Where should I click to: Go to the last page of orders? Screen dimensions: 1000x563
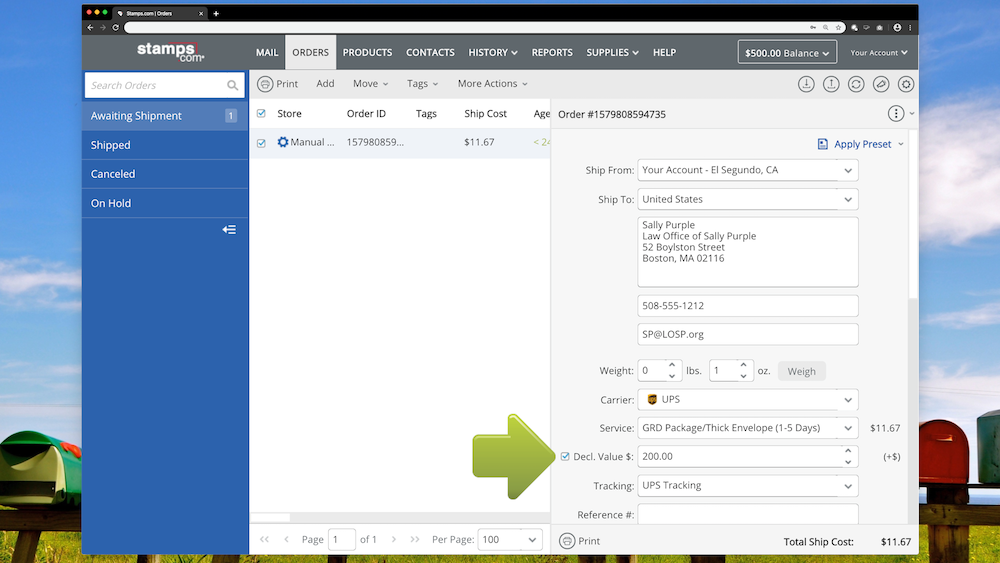(415, 539)
